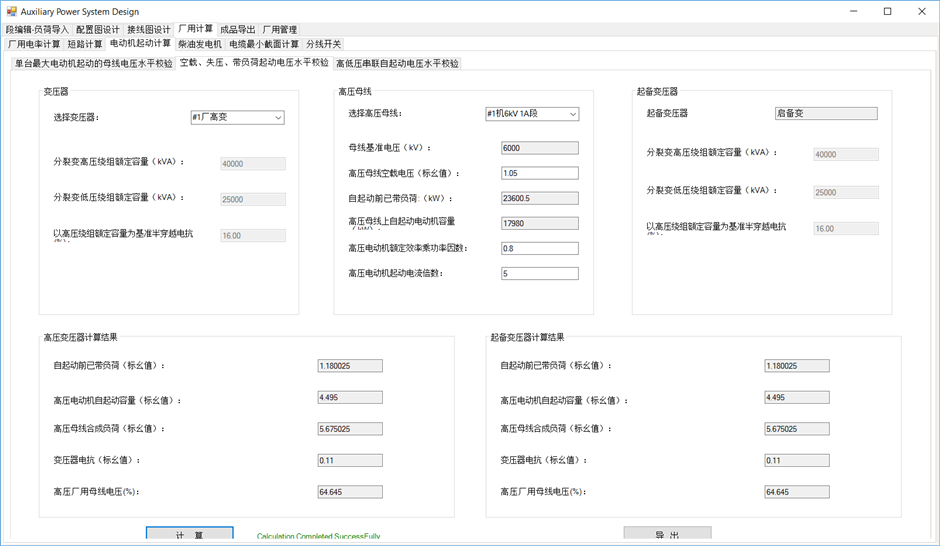Click 高压变压器 result 变压器电抗 value 0.11
Image resolution: width=940 pixels, height=546 pixels.
click(x=350, y=460)
